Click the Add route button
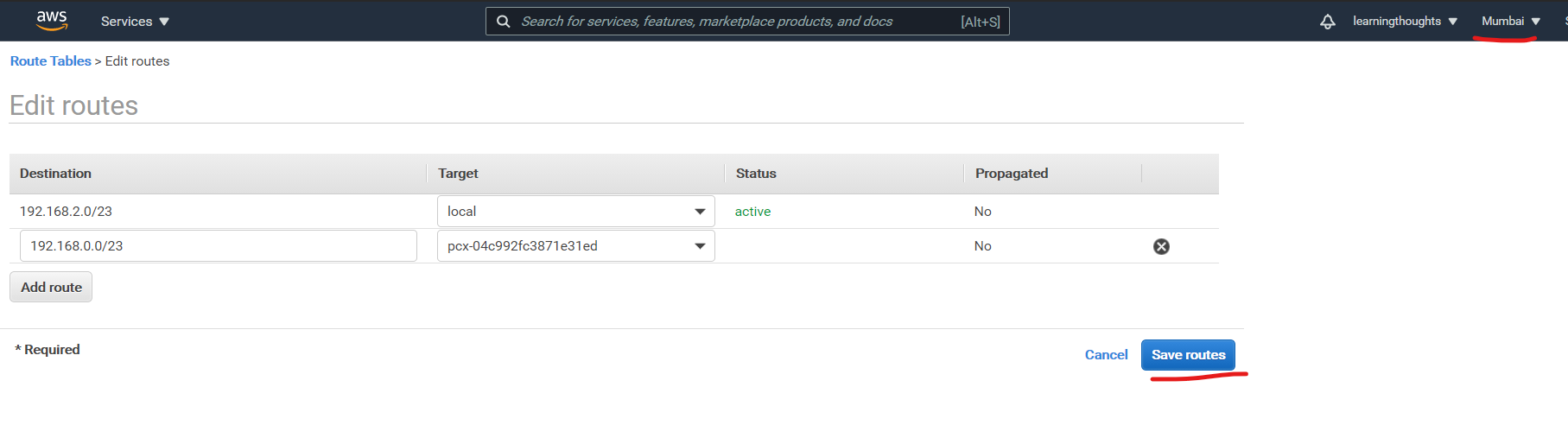Image resolution: width=1568 pixels, height=425 pixels. 51,288
